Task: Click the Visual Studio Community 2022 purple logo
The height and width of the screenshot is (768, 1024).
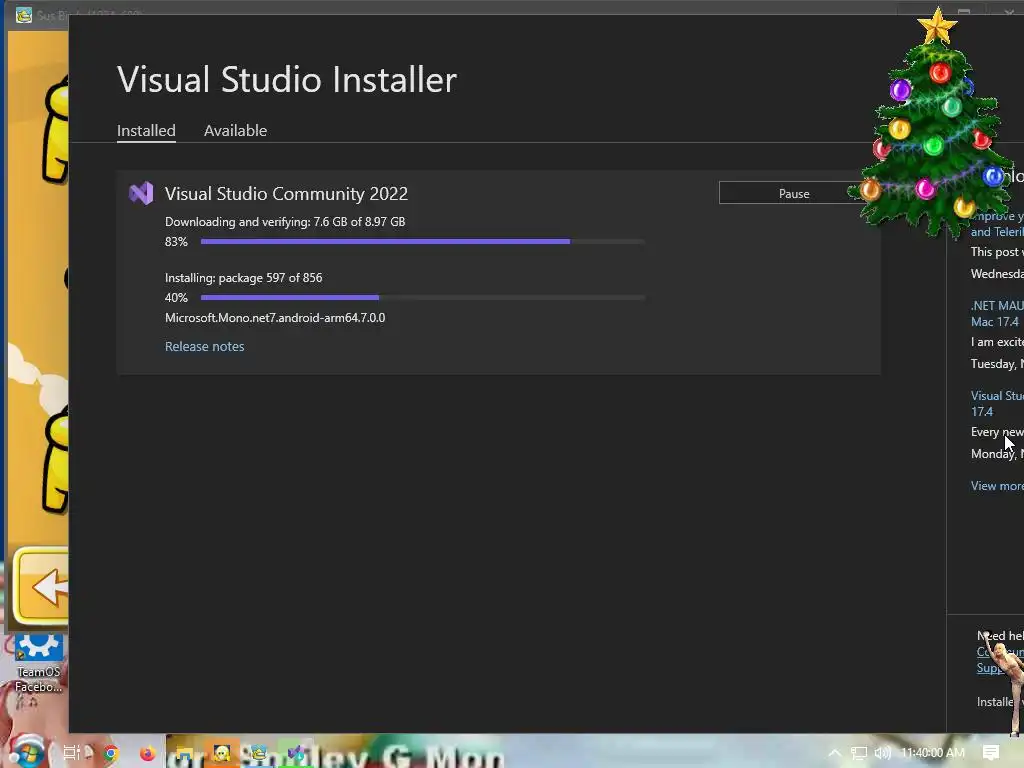Action: 141,193
